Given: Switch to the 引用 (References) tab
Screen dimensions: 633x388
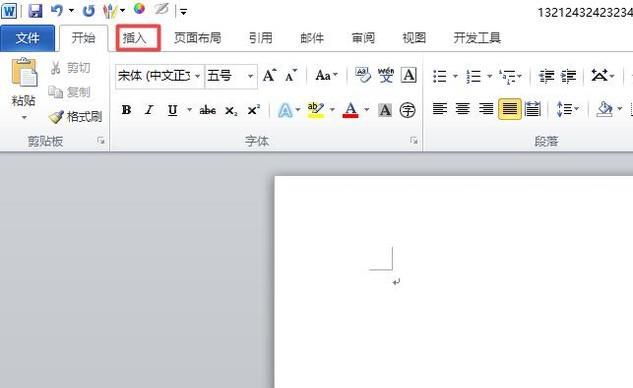Looking at the screenshot, I should click(260, 38).
